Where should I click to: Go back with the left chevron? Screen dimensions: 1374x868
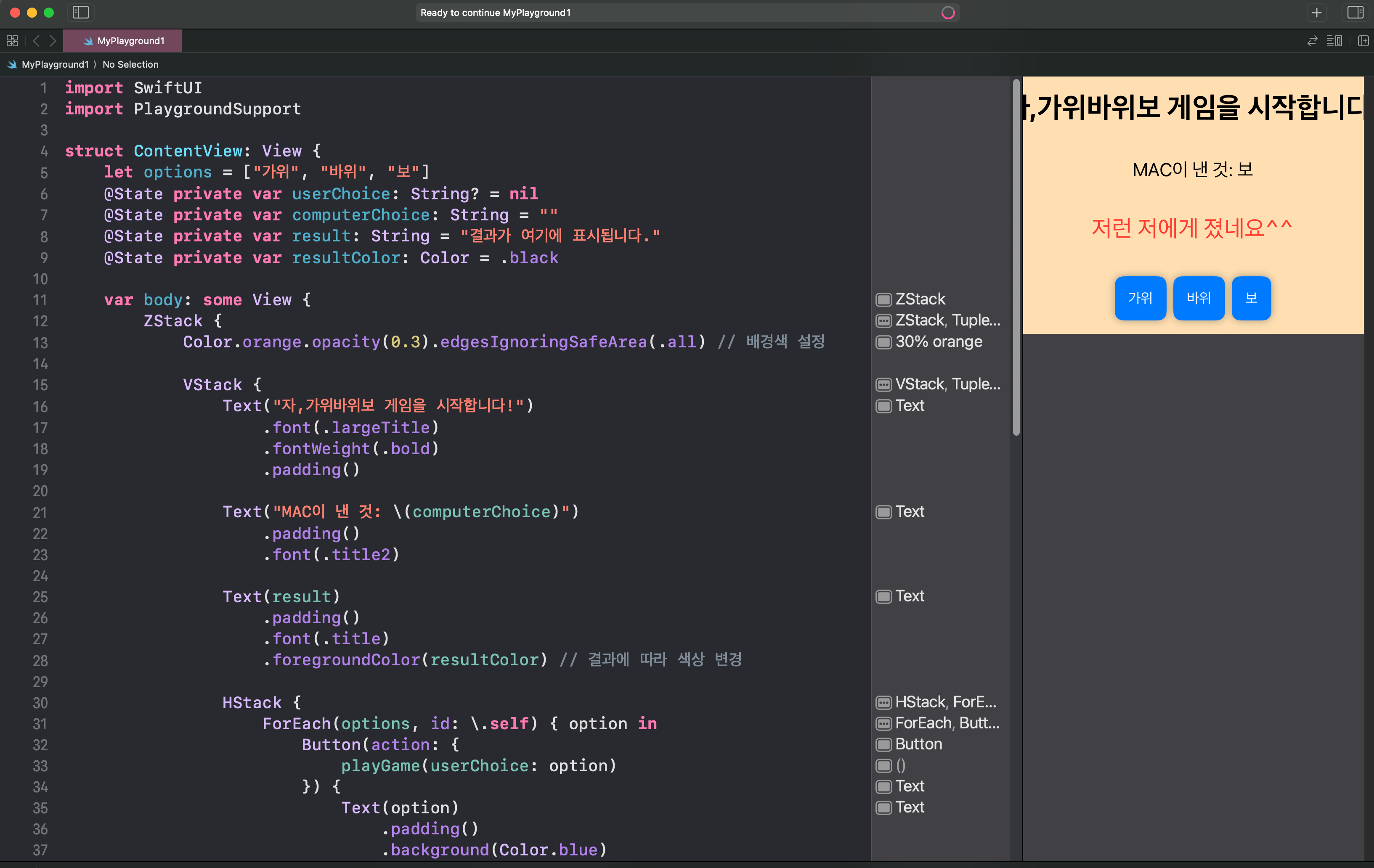(36, 40)
